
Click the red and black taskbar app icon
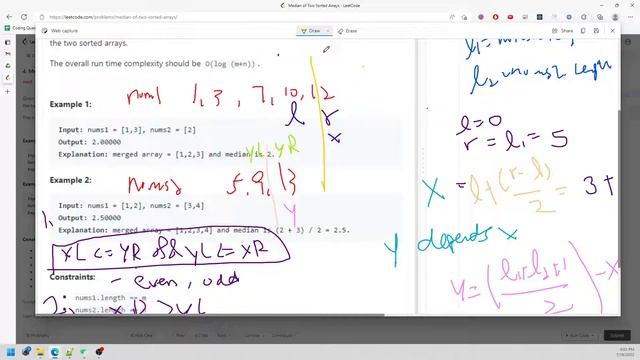pos(99,351)
